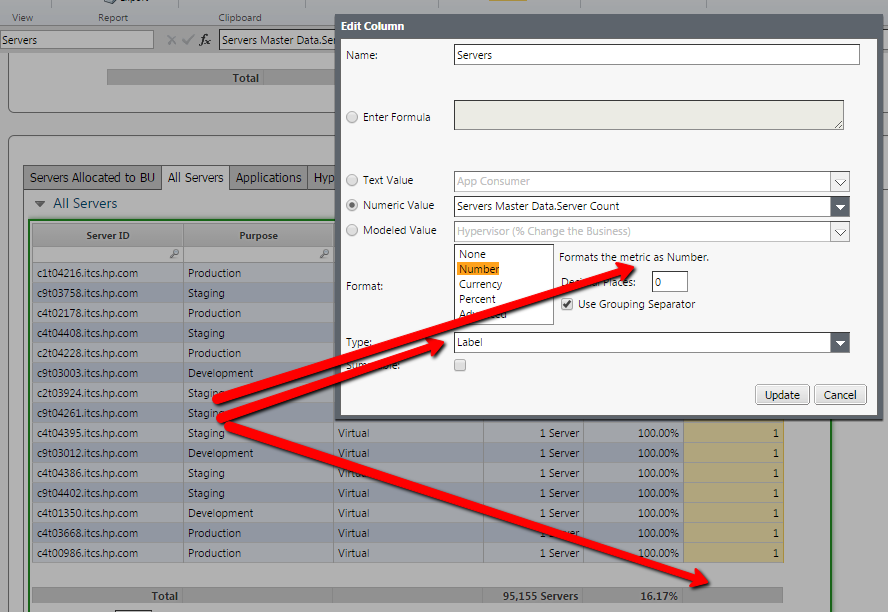Click the Enter Formula text area
This screenshot has height=612, width=888.
(648, 115)
